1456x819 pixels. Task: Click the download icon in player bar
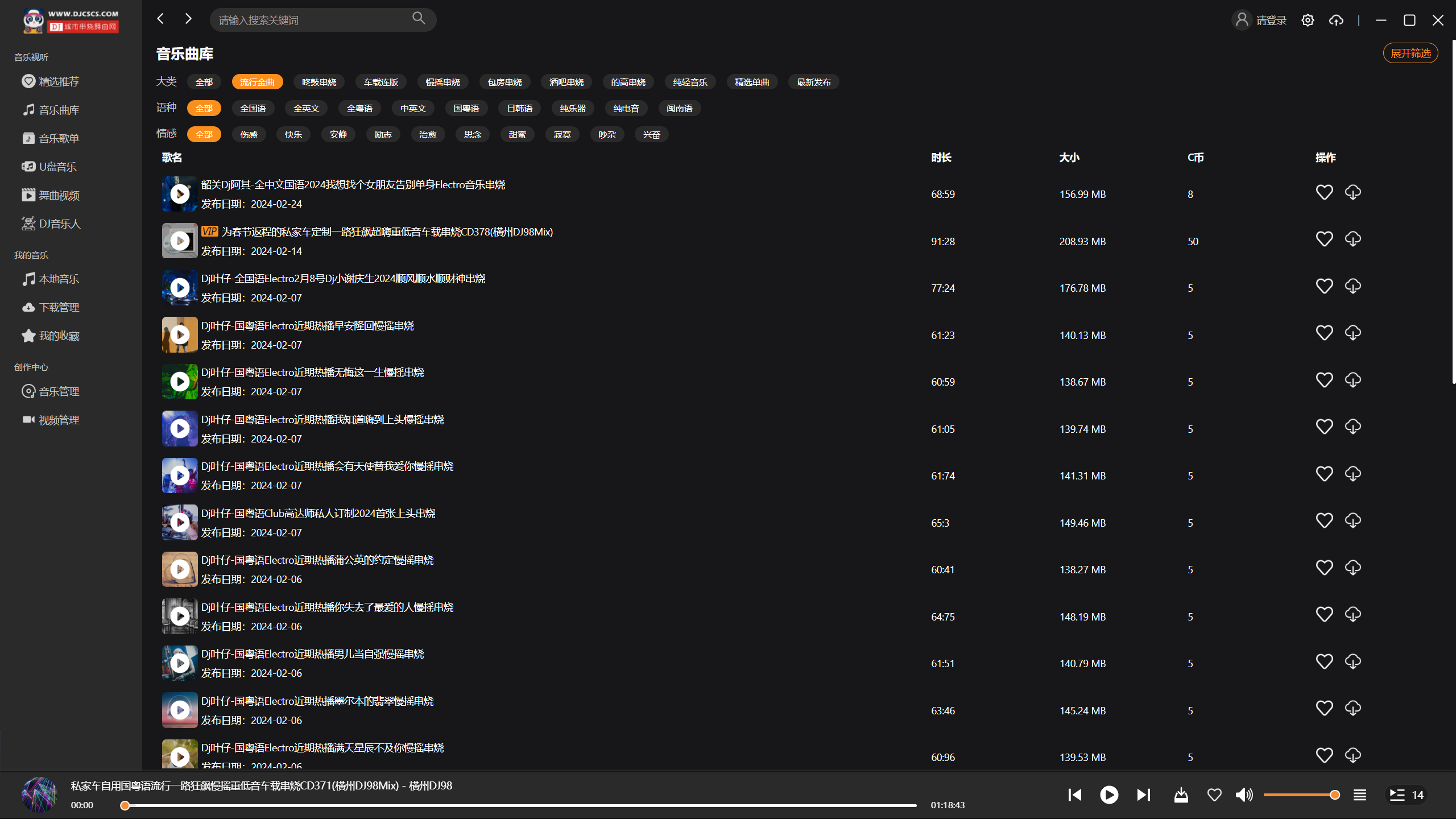click(x=1181, y=795)
